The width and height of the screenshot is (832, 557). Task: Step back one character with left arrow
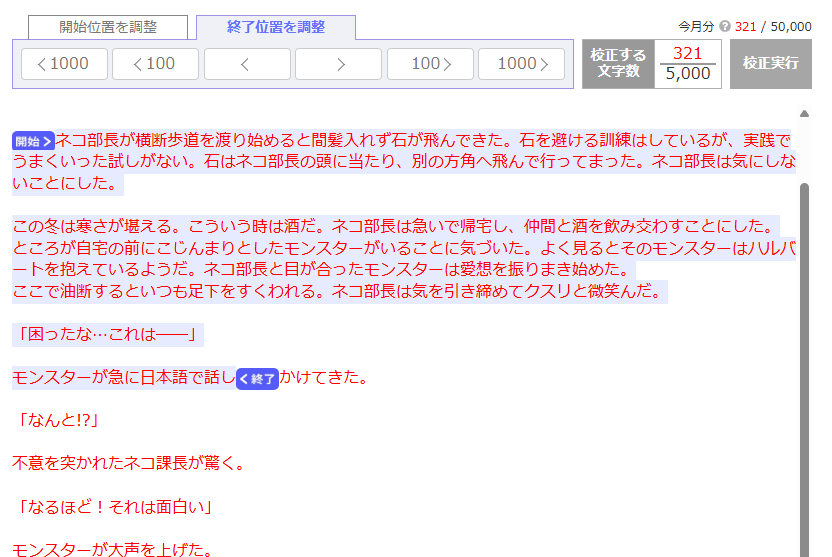(x=246, y=64)
